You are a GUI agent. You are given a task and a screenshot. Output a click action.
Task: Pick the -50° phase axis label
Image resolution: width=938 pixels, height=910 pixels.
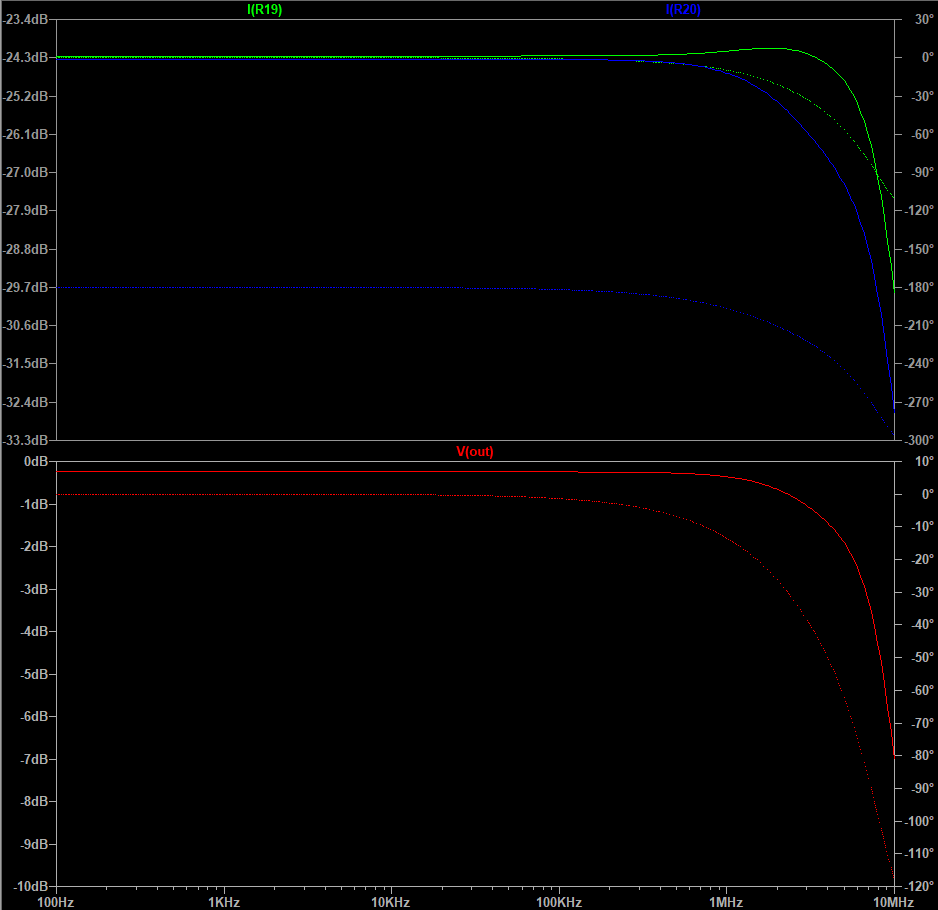pyautogui.click(x=924, y=658)
